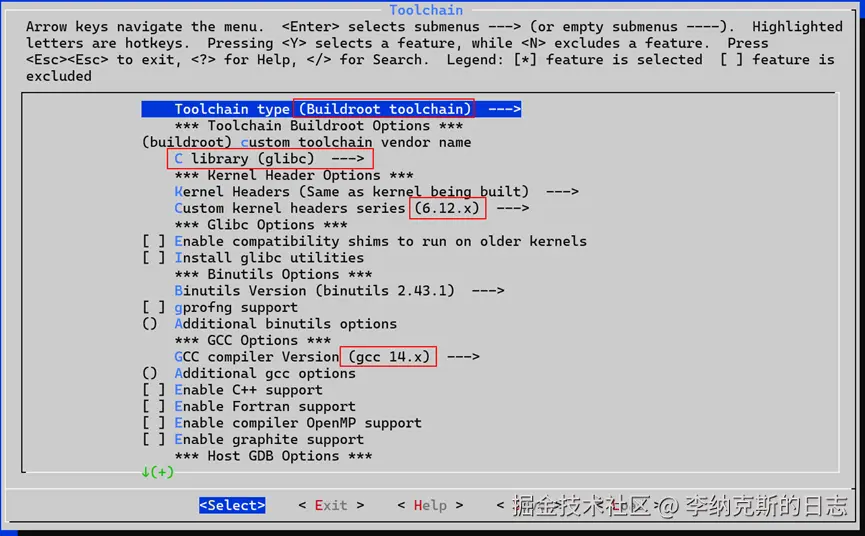The width and height of the screenshot is (865, 536).
Task: Click the GCC Options heading
Action: [253, 340]
